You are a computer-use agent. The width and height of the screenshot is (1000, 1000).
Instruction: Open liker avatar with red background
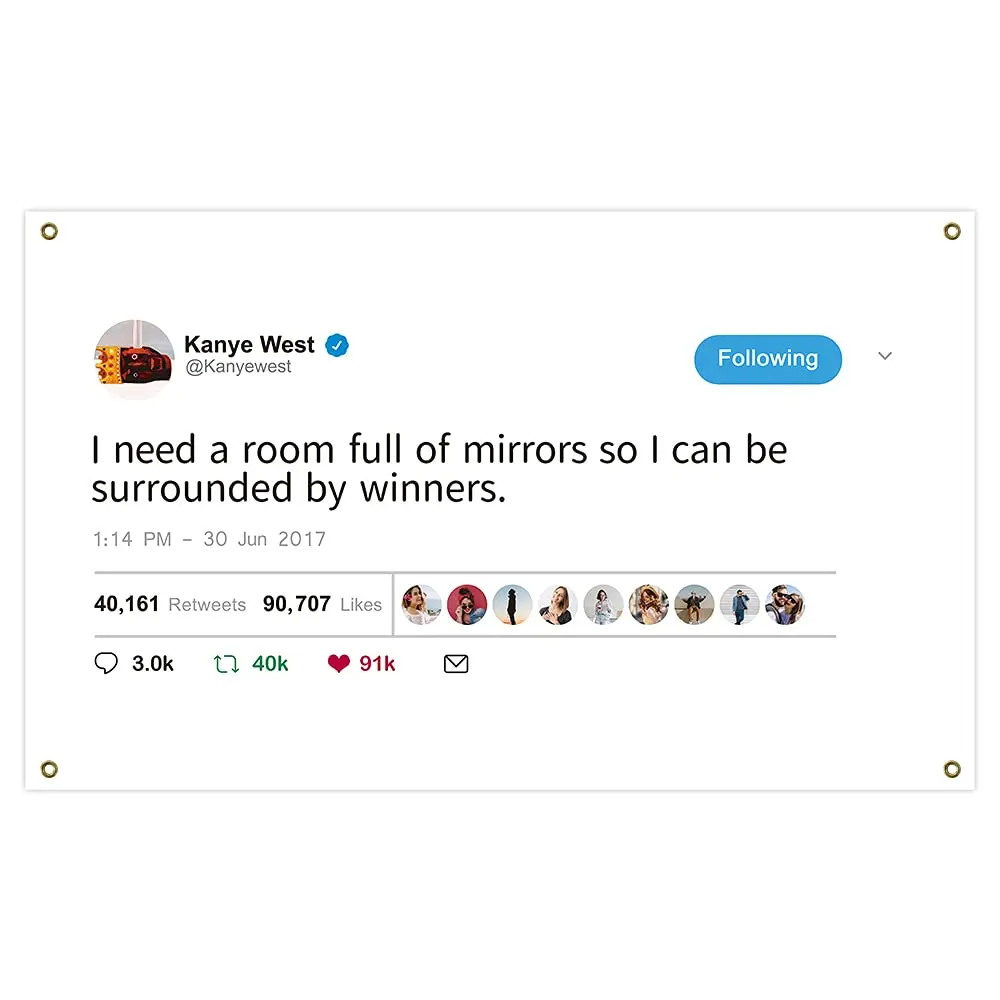[x=467, y=605]
